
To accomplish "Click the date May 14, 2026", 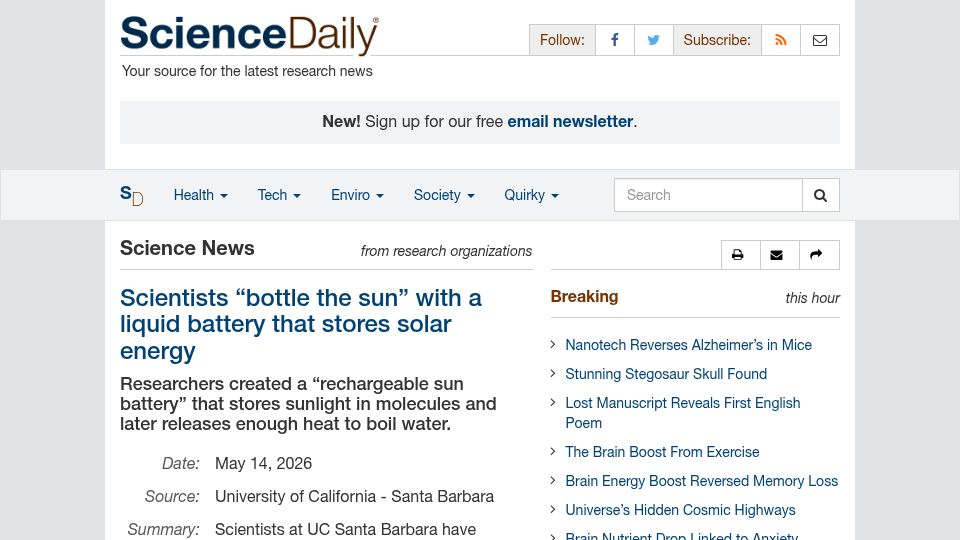I will click(x=263, y=463).
